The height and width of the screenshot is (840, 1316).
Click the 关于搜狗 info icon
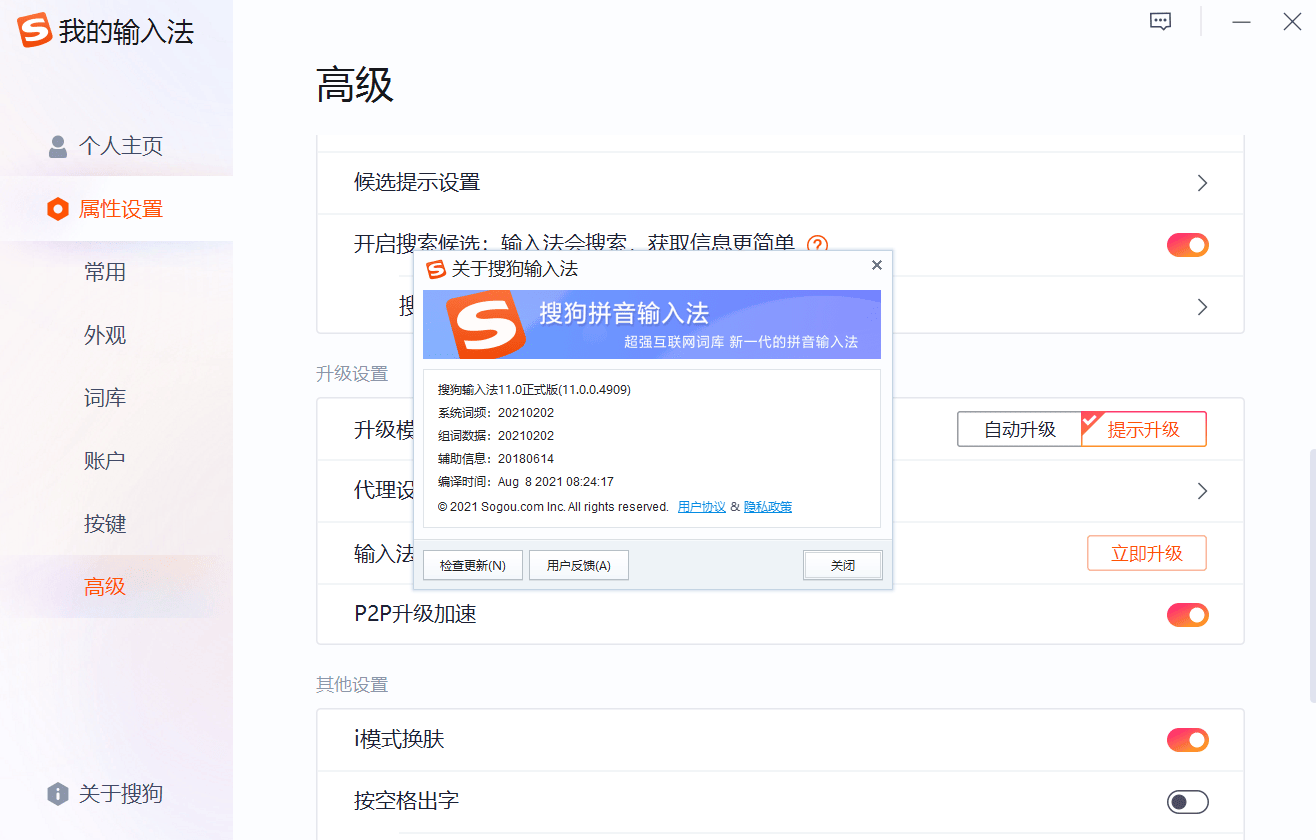(x=58, y=794)
